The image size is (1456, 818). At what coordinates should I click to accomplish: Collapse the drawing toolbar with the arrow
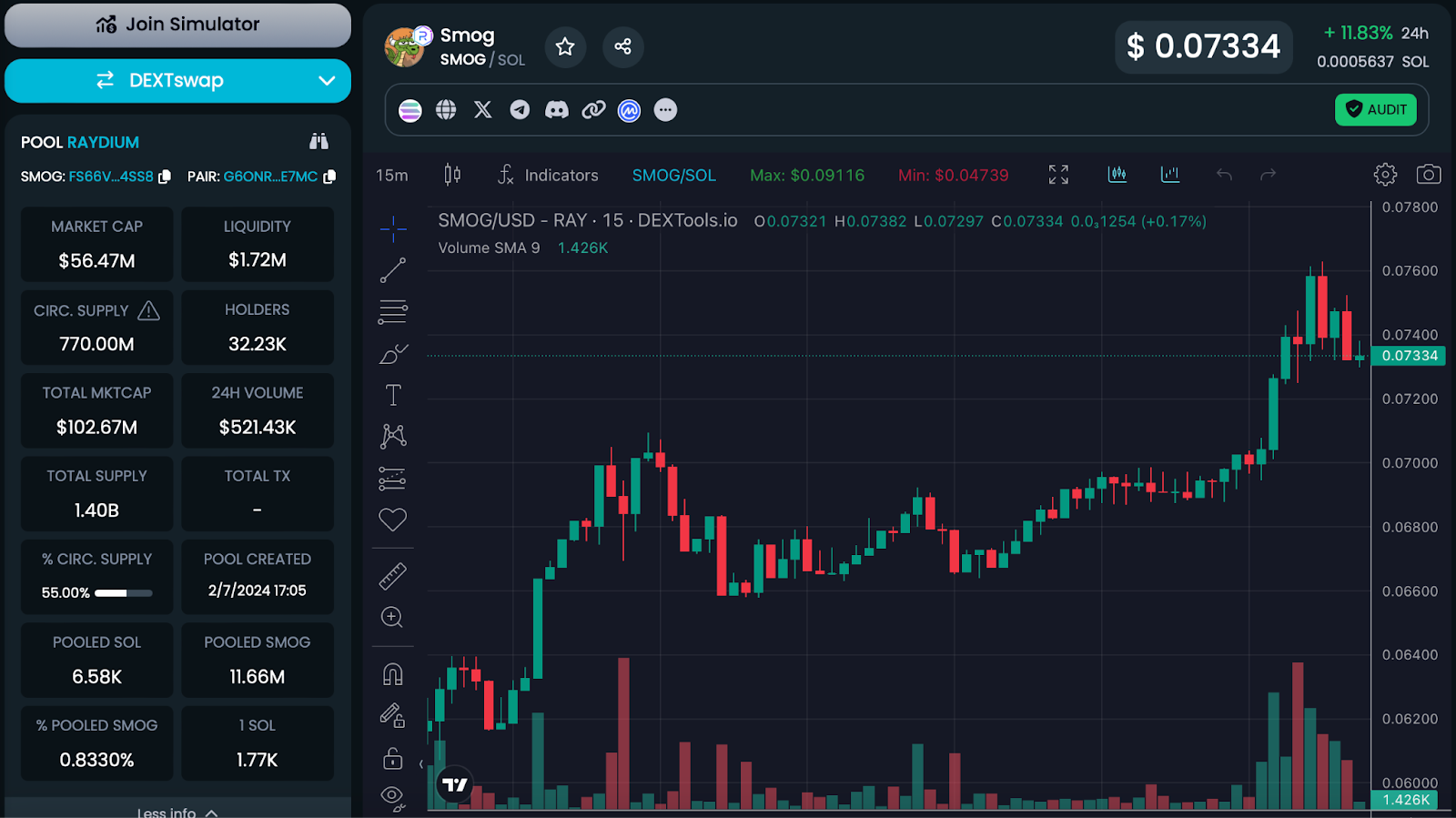coord(421,764)
